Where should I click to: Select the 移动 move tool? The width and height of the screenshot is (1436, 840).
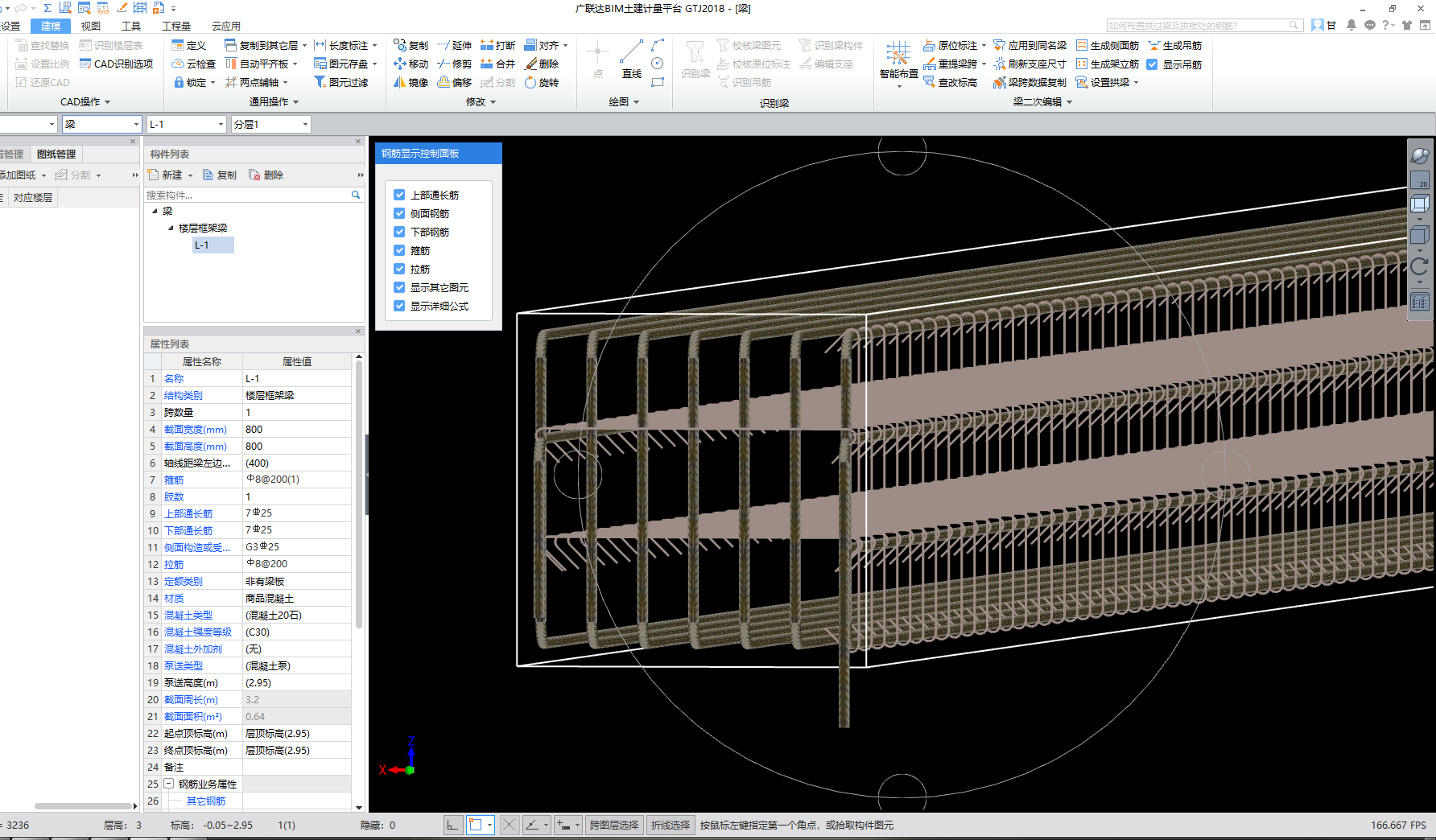coord(411,64)
